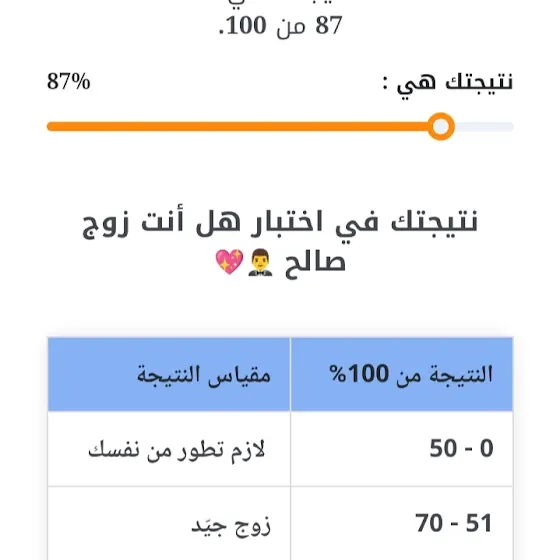Click the 0 - 50 score range cell
Viewport: 560px width, 560px height.
[402, 449]
